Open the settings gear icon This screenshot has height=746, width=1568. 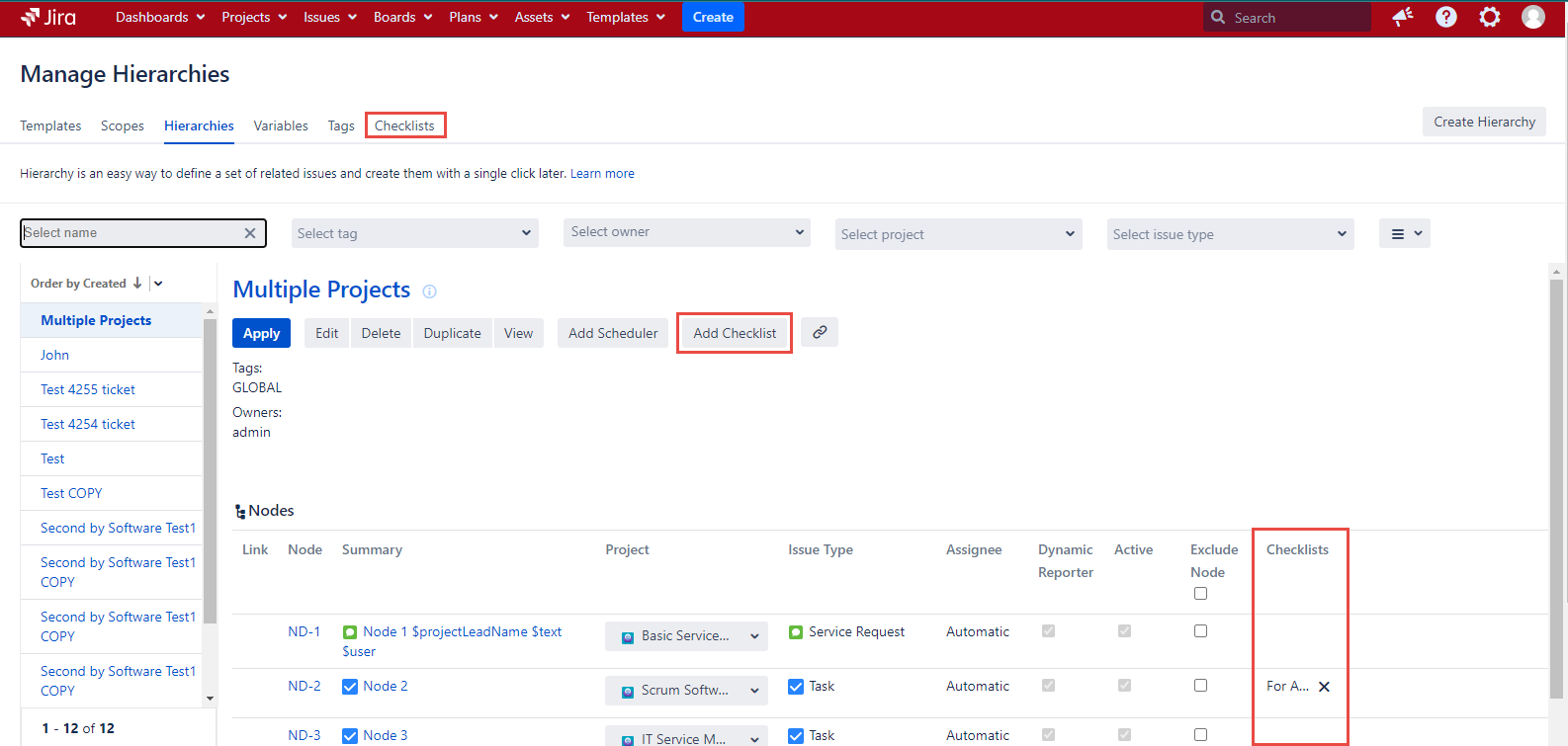(1489, 17)
